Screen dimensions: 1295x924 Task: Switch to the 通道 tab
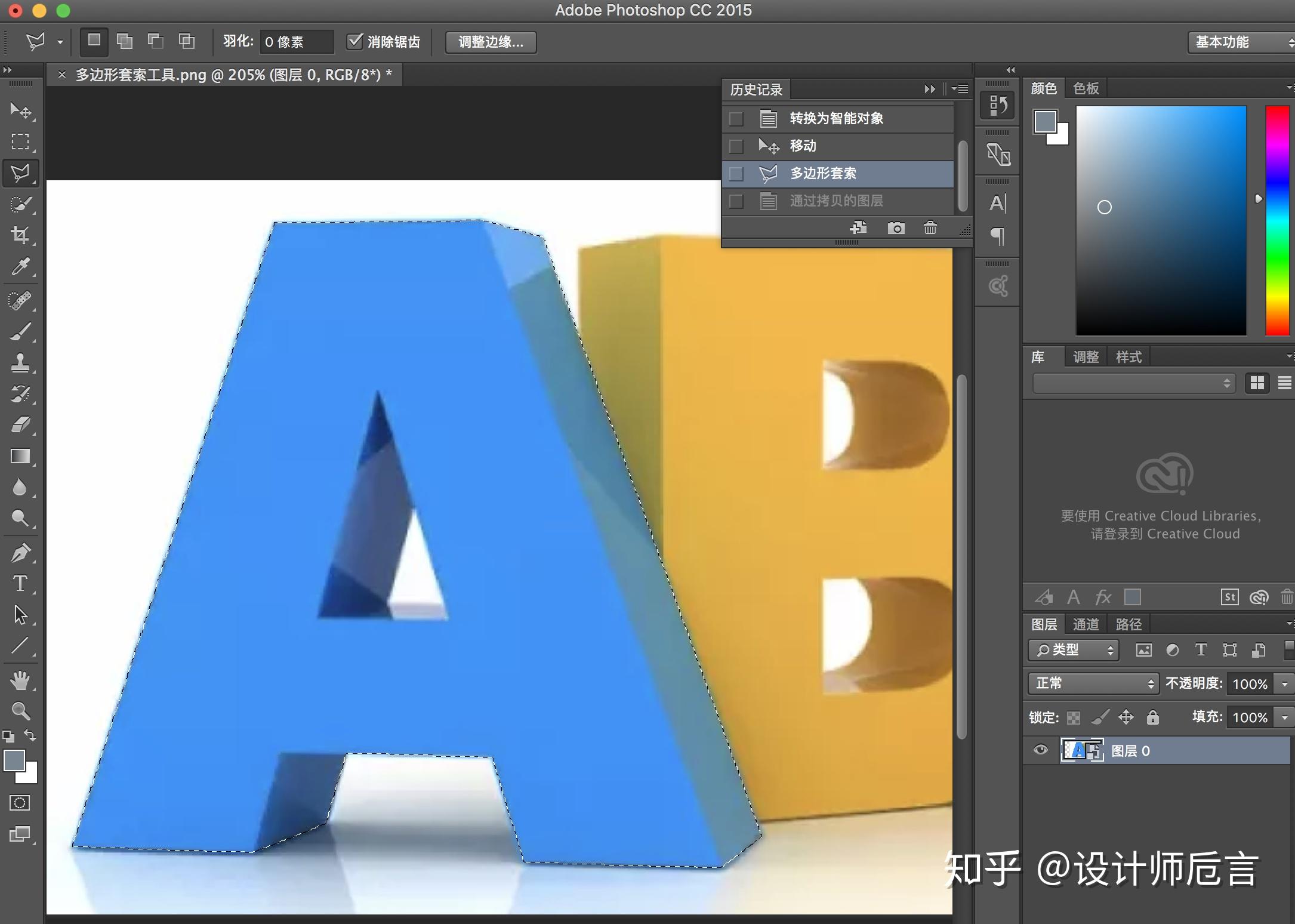pos(1086,624)
